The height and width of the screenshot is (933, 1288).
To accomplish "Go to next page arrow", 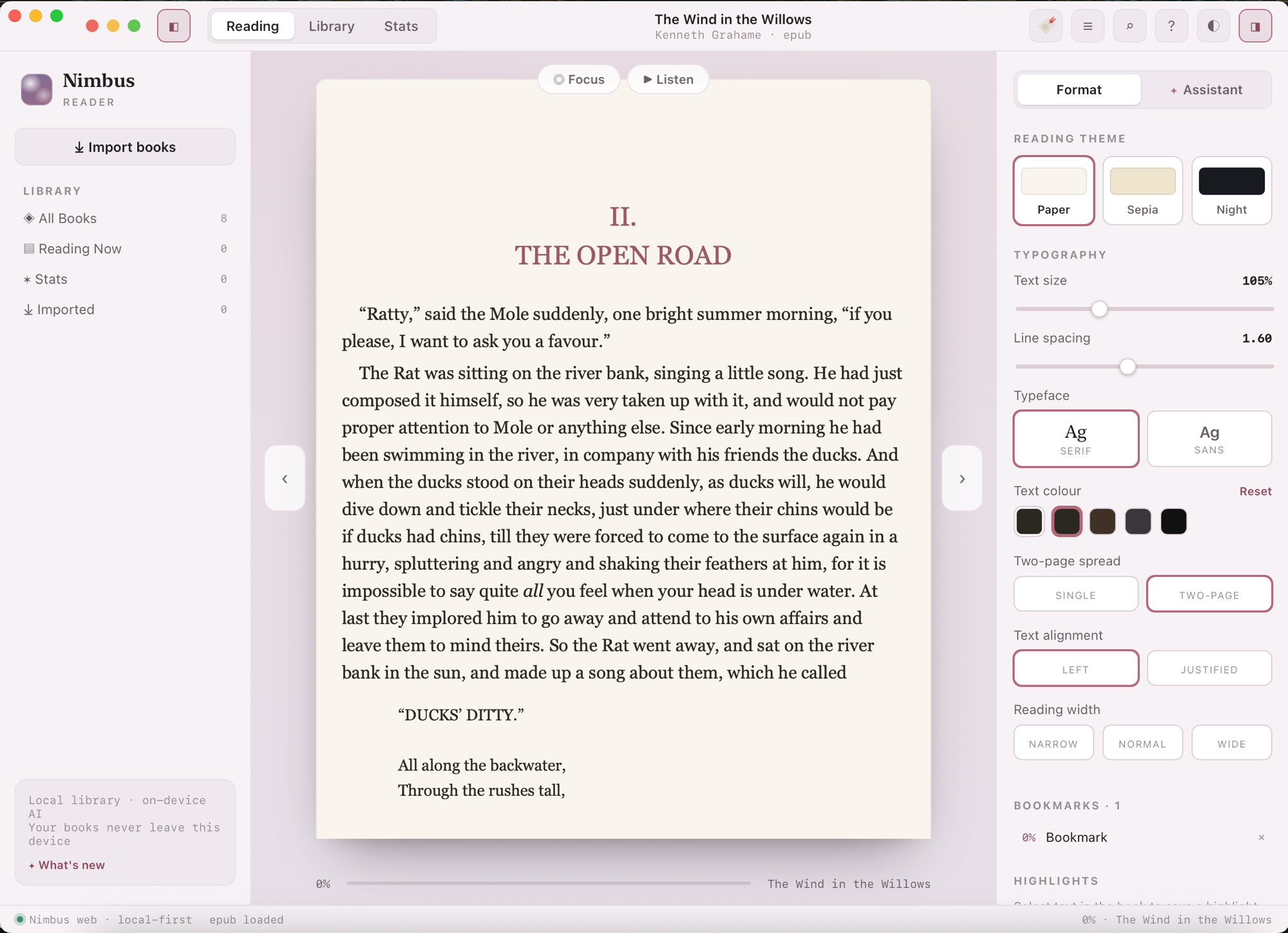I will pyautogui.click(x=962, y=478).
